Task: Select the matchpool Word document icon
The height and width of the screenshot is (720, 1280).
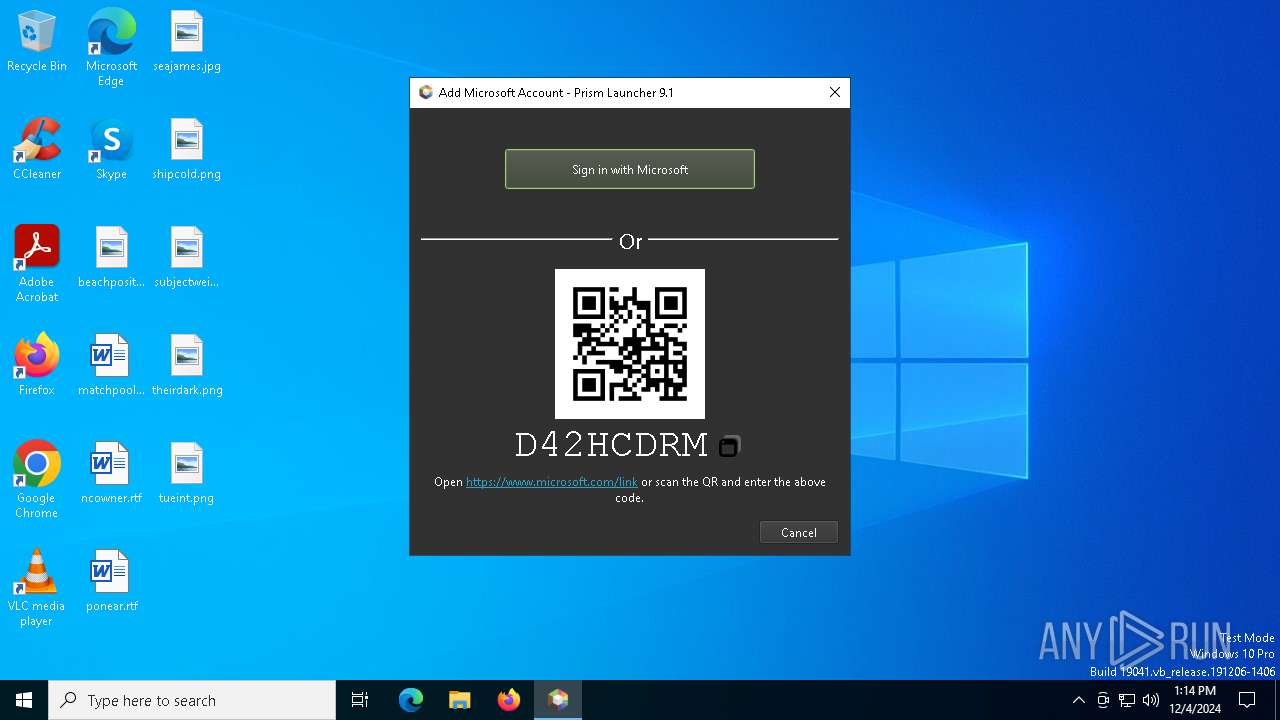Action: coord(111,365)
